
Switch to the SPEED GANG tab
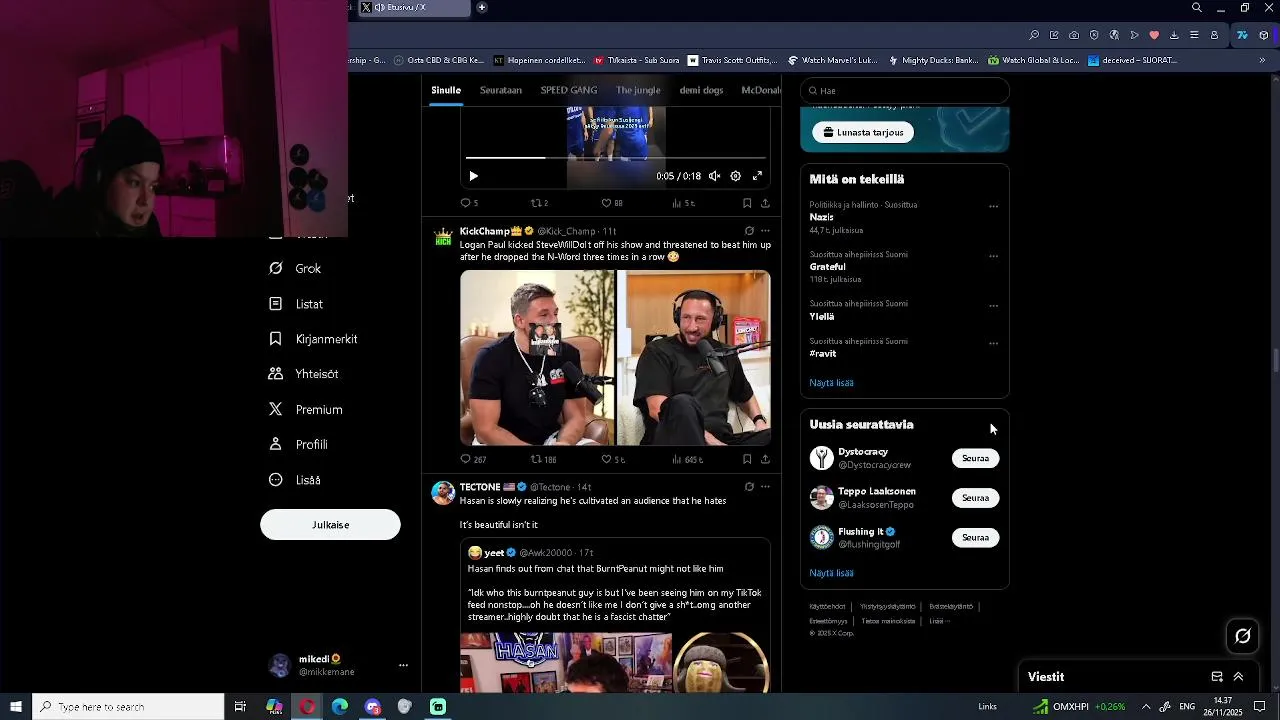[x=569, y=90]
